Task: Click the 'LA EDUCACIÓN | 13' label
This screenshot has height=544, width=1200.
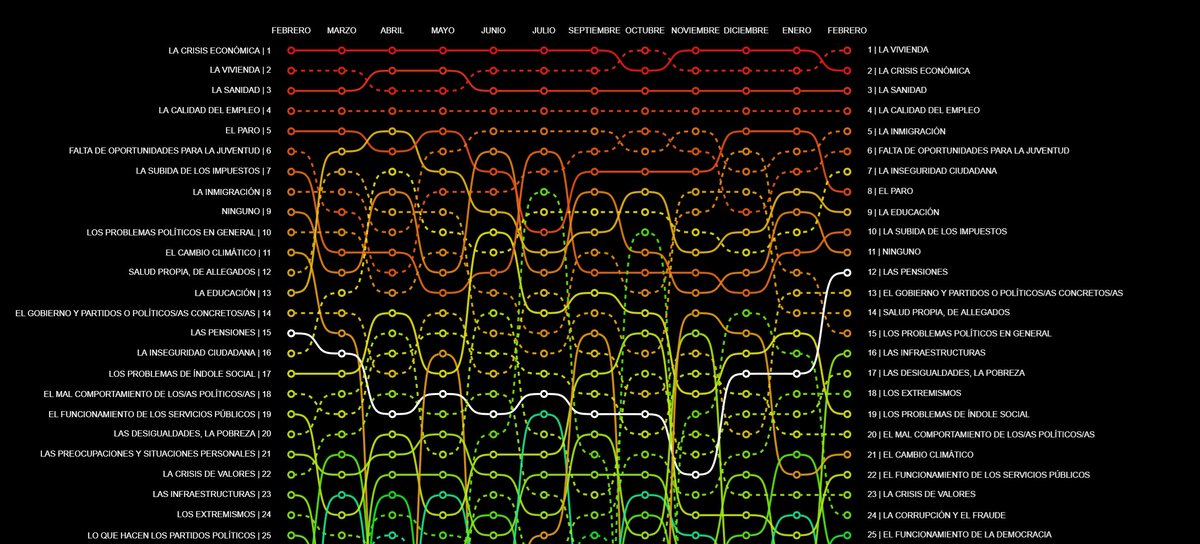Action: tap(233, 293)
